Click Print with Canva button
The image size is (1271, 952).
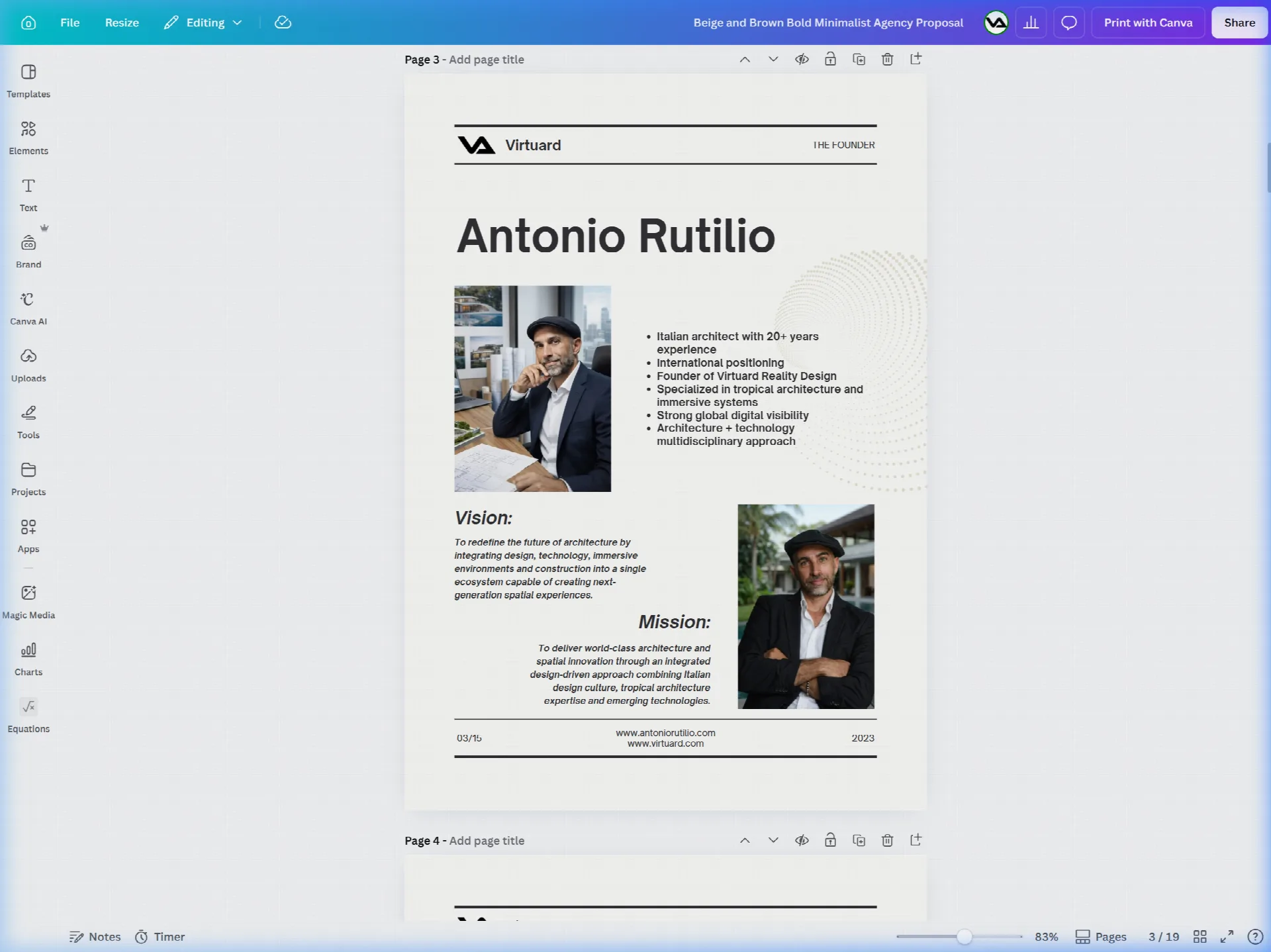pos(1148,23)
